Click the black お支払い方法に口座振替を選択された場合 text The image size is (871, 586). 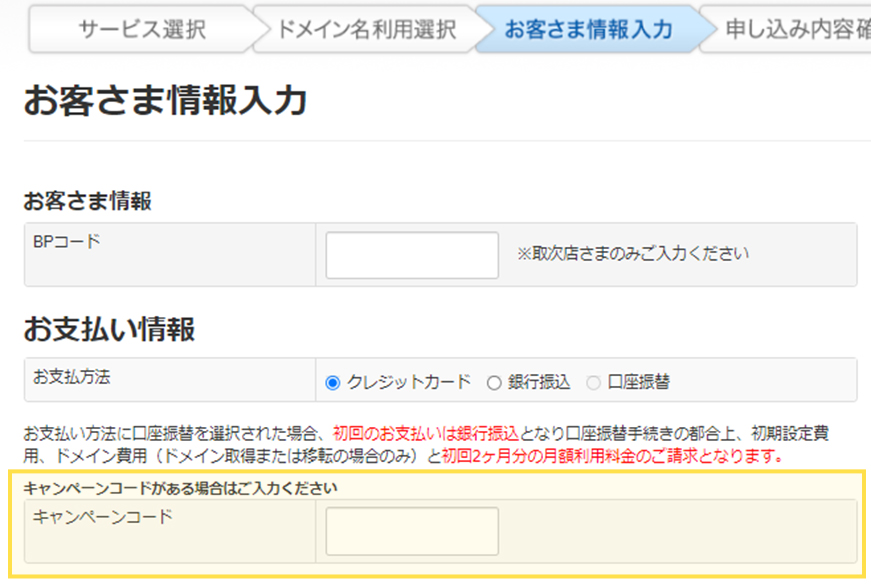(170, 434)
